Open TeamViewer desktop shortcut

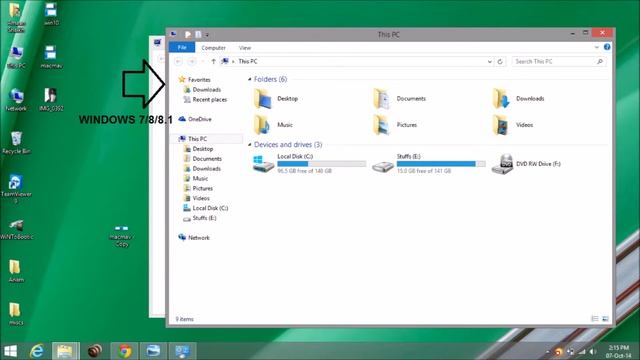pyautogui.click(x=16, y=188)
